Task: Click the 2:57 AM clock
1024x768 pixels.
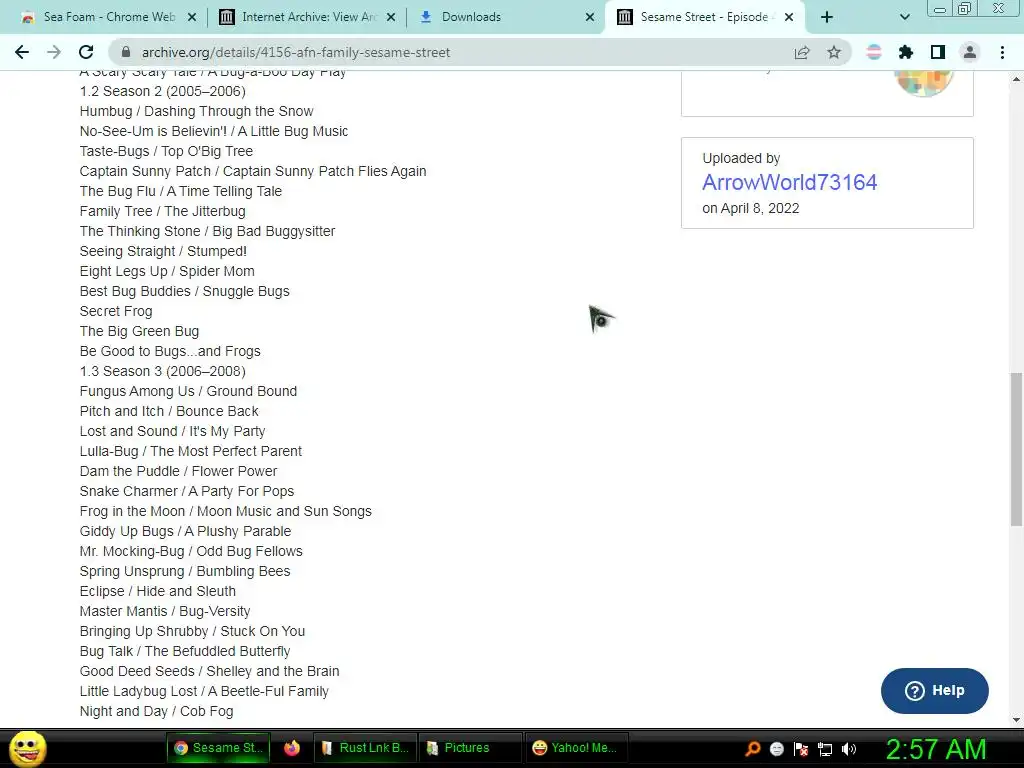Action: pyautogui.click(x=936, y=749)
